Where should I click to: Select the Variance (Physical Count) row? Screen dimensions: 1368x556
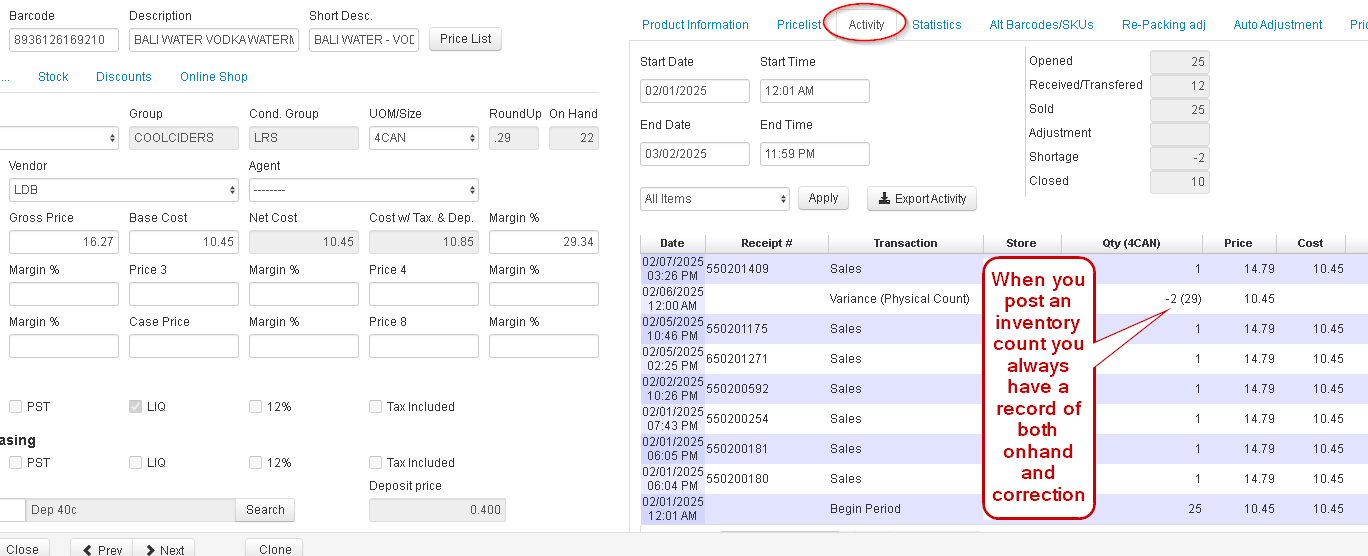coord(1004,299)
